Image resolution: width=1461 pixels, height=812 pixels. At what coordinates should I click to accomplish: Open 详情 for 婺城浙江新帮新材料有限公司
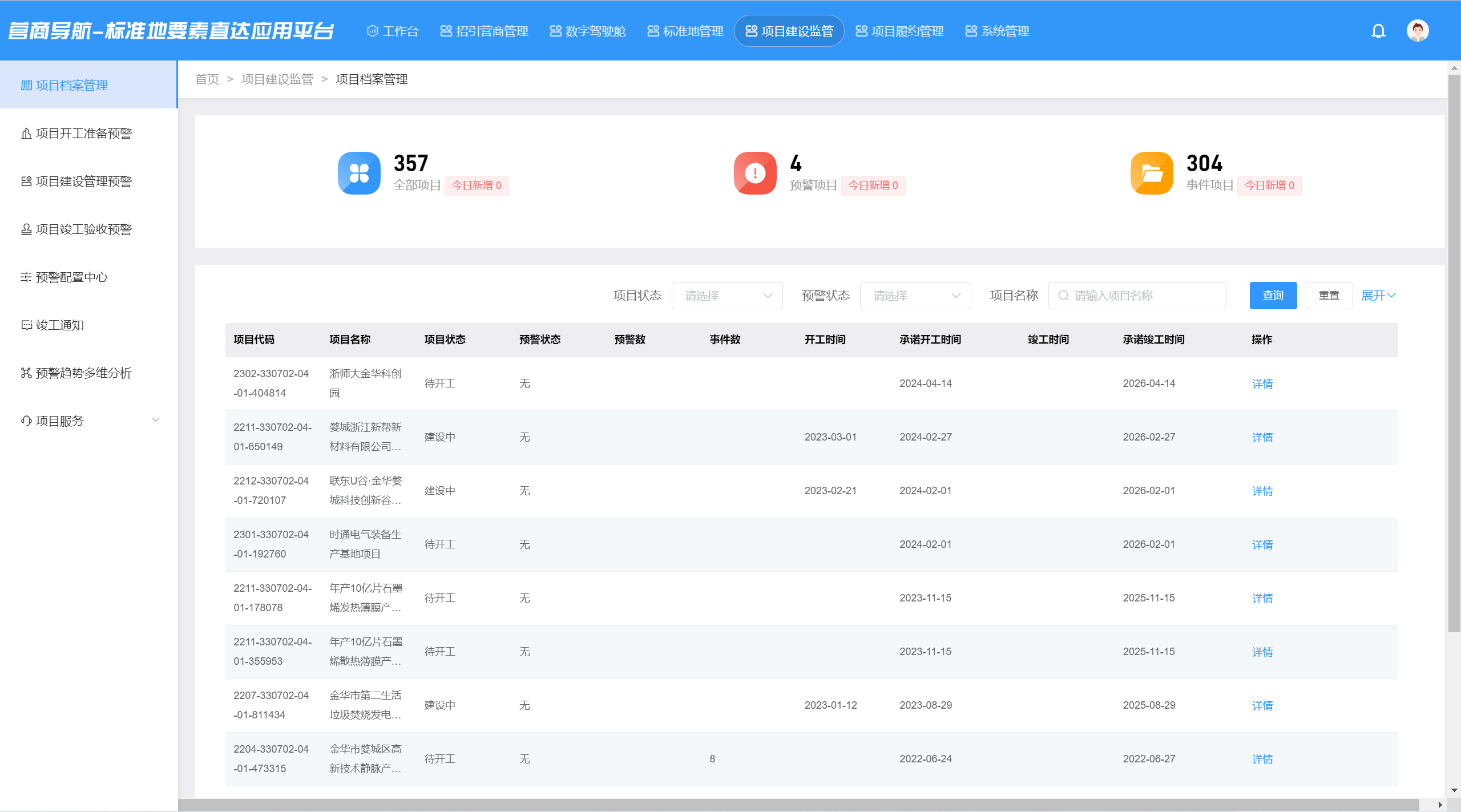[1262, 438]
